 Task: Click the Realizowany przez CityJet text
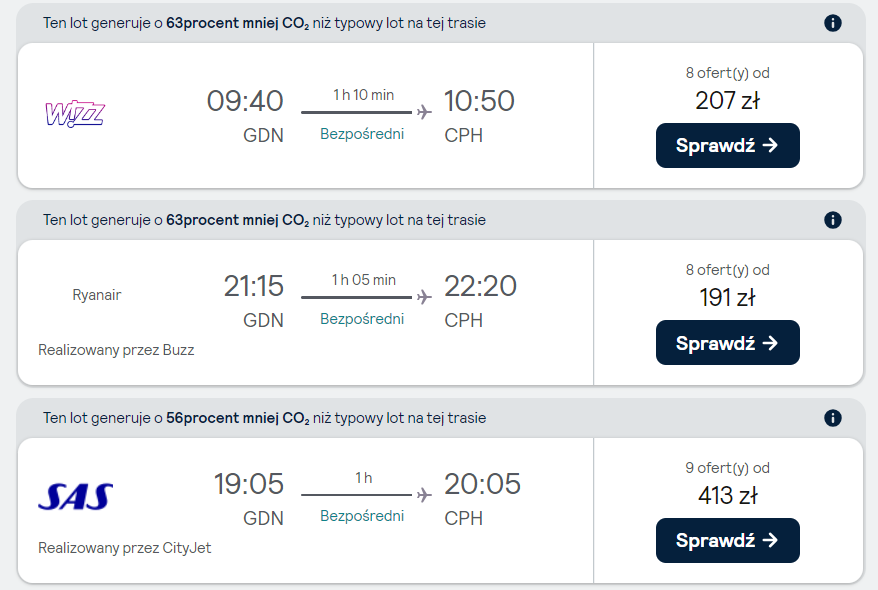point(125,548)
